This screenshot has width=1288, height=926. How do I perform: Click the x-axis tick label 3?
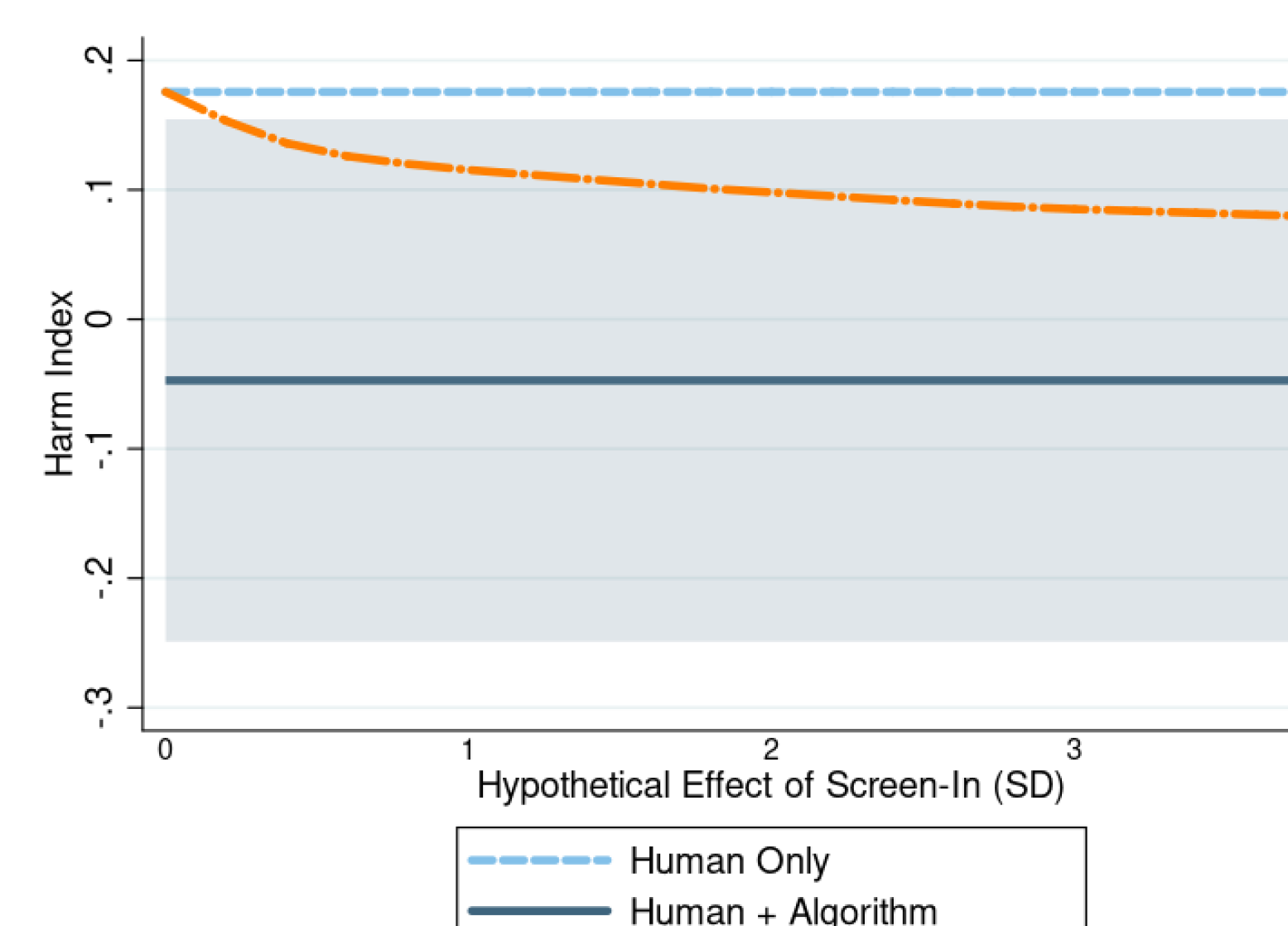(1073, 750)
